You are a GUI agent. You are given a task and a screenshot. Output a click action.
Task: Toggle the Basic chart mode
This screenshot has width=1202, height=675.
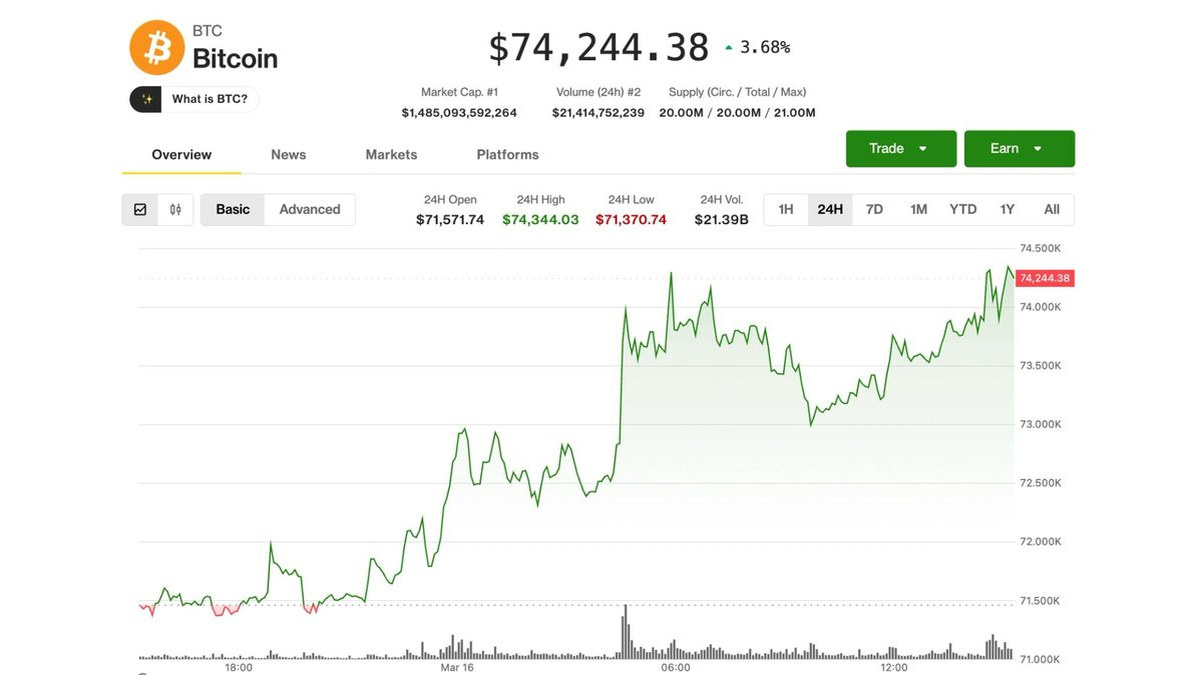point(233,209)
